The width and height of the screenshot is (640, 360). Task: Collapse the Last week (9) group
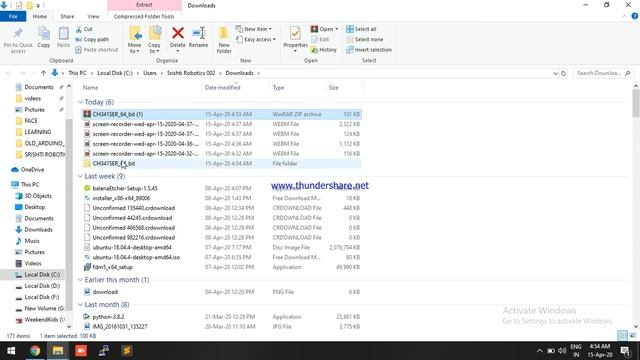80,176
